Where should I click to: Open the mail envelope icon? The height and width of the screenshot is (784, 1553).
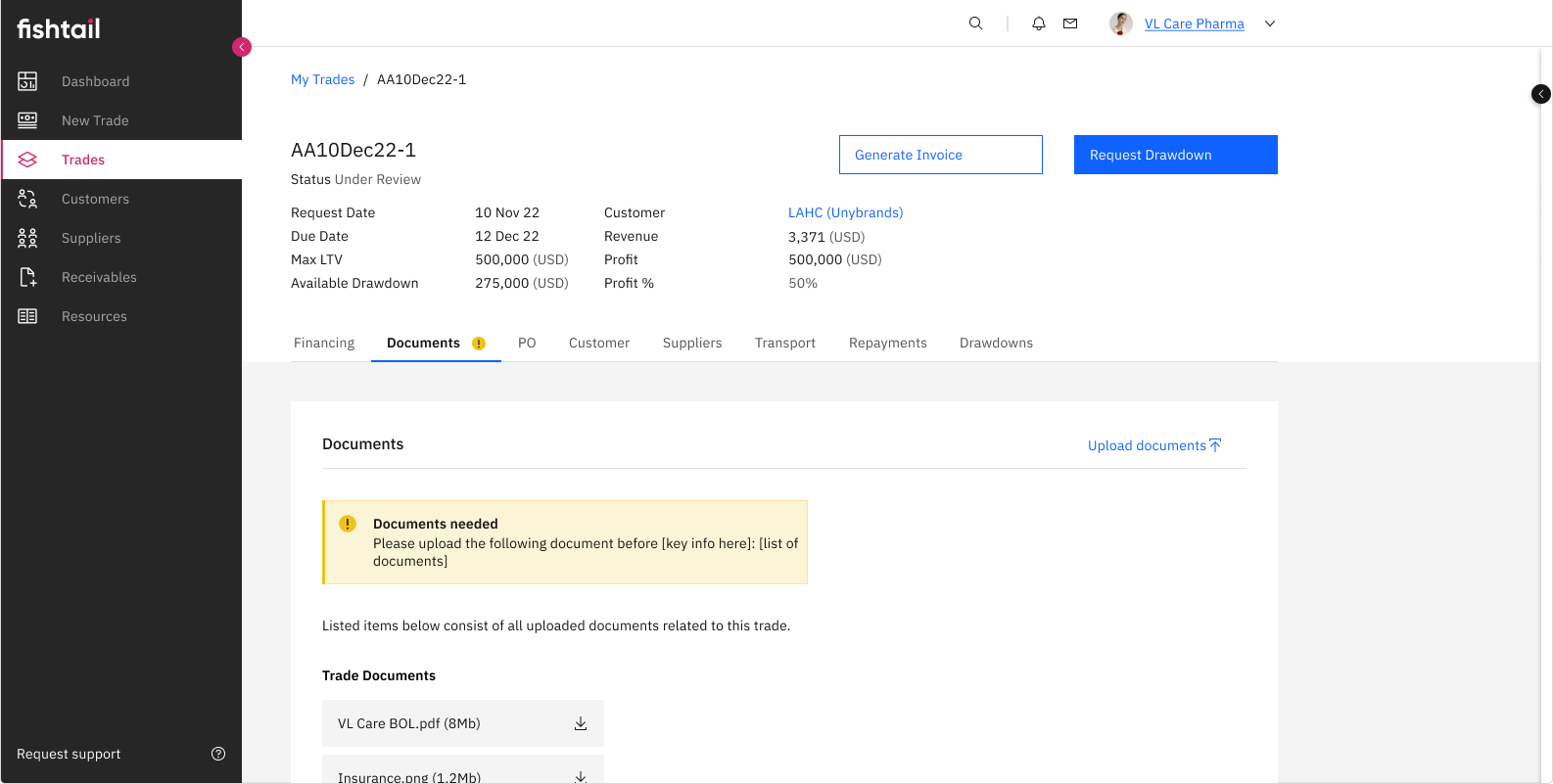pyautogui.click(x=1070, y=23)
